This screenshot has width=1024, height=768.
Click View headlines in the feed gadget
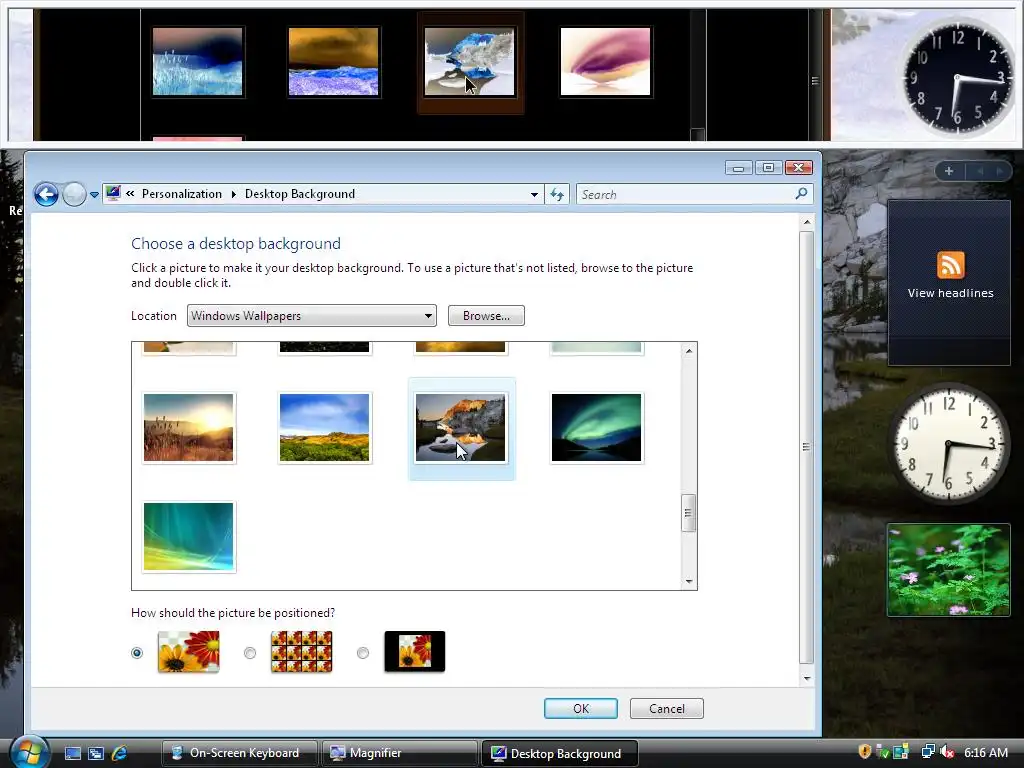click(951, 293)
